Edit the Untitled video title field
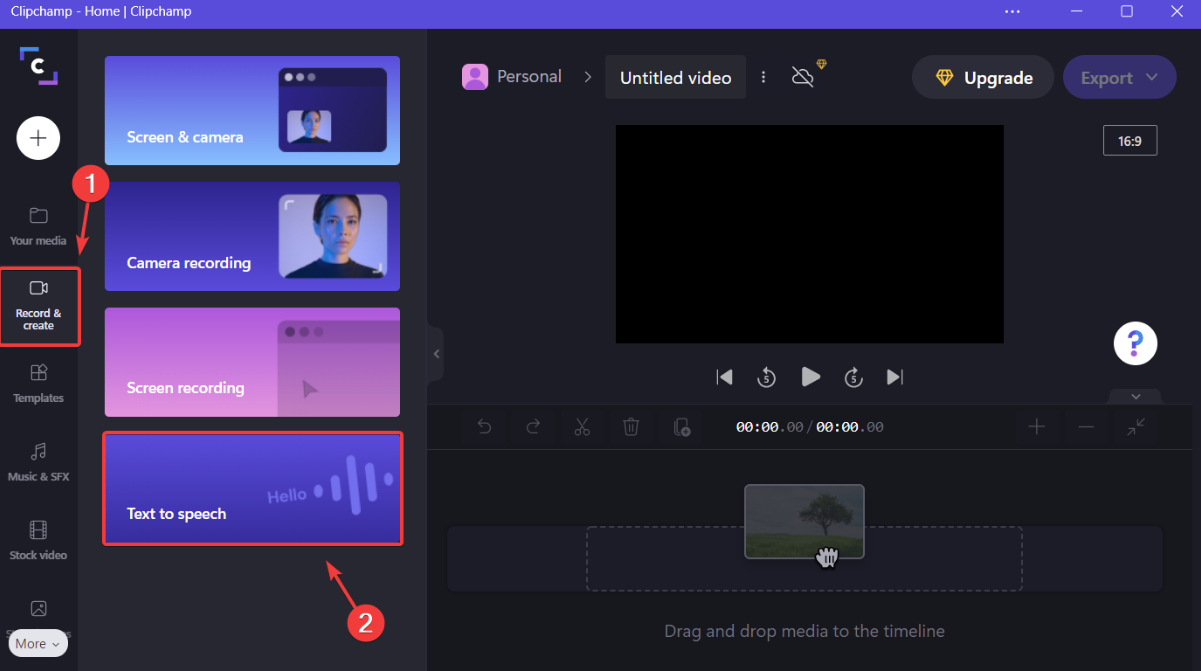Image resolution: width=1201 pixels, height=671 pixels. (675, 78)
